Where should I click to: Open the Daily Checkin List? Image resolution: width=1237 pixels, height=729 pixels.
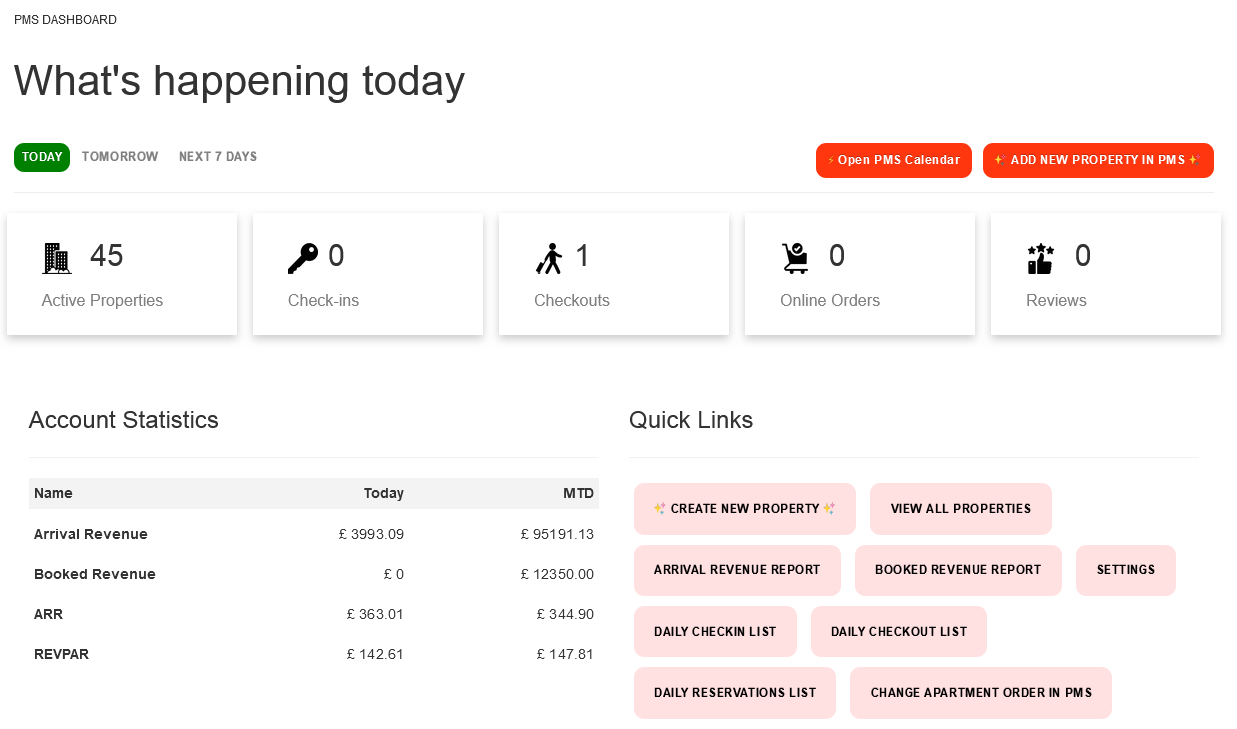click(715, 632)
